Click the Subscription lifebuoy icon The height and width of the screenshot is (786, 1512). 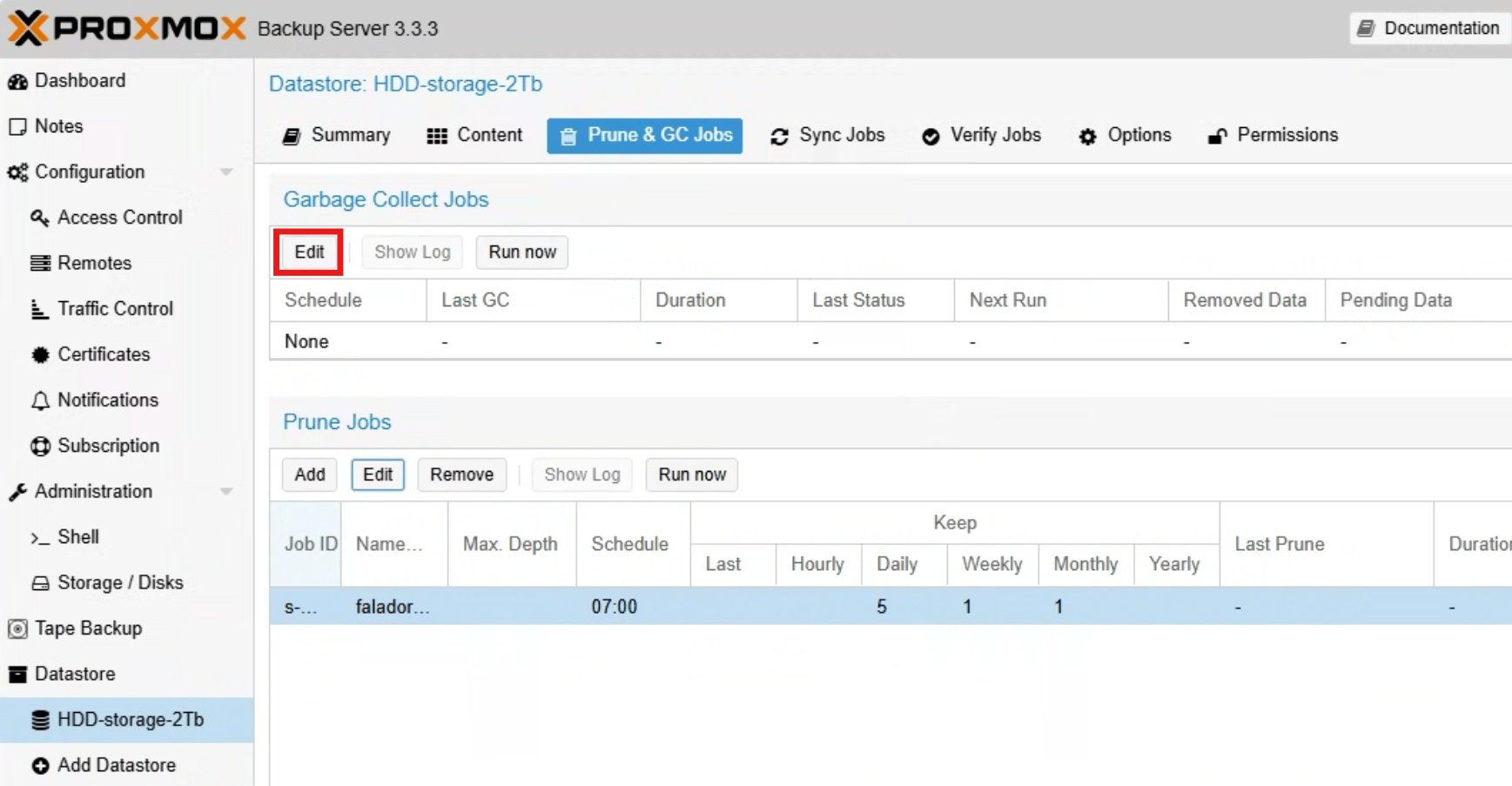[x=40, y=446]
